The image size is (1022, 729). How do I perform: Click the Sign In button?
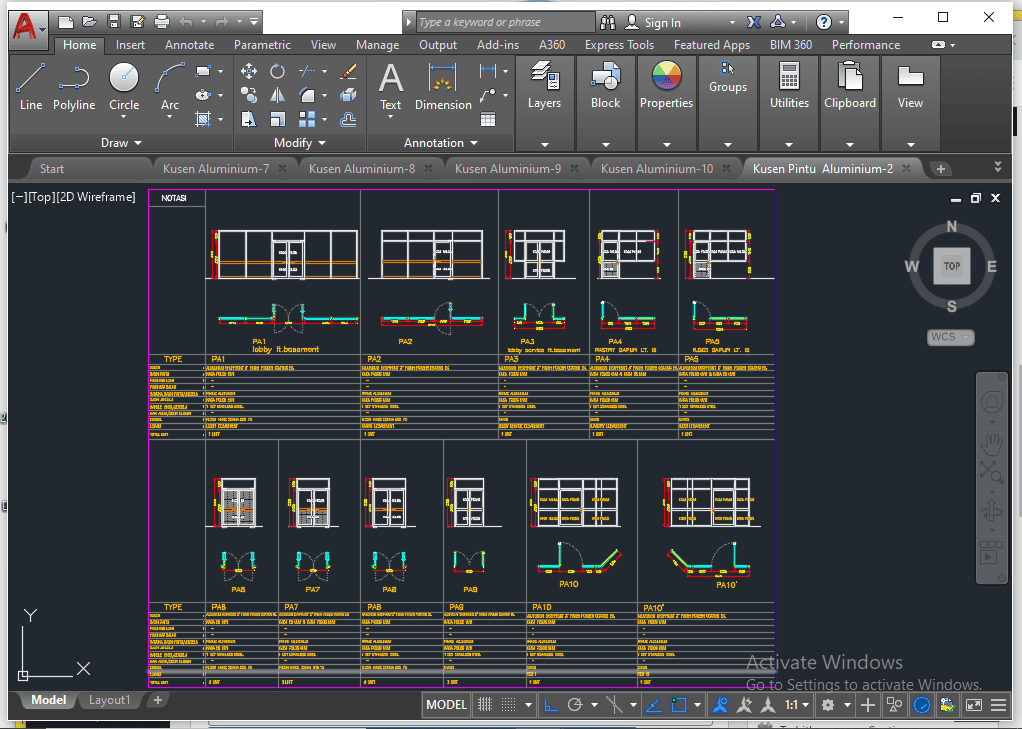coord(662,22)
